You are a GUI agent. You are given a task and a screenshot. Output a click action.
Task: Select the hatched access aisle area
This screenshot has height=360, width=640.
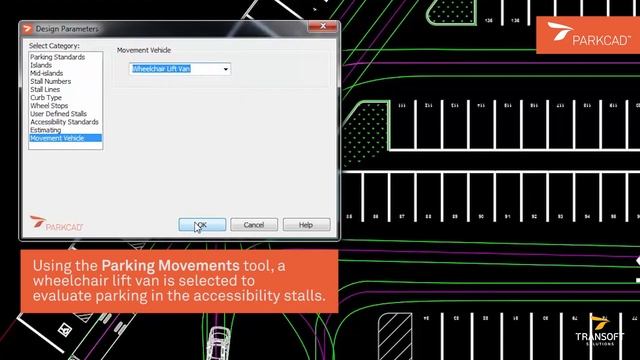[x=395, y=337]
